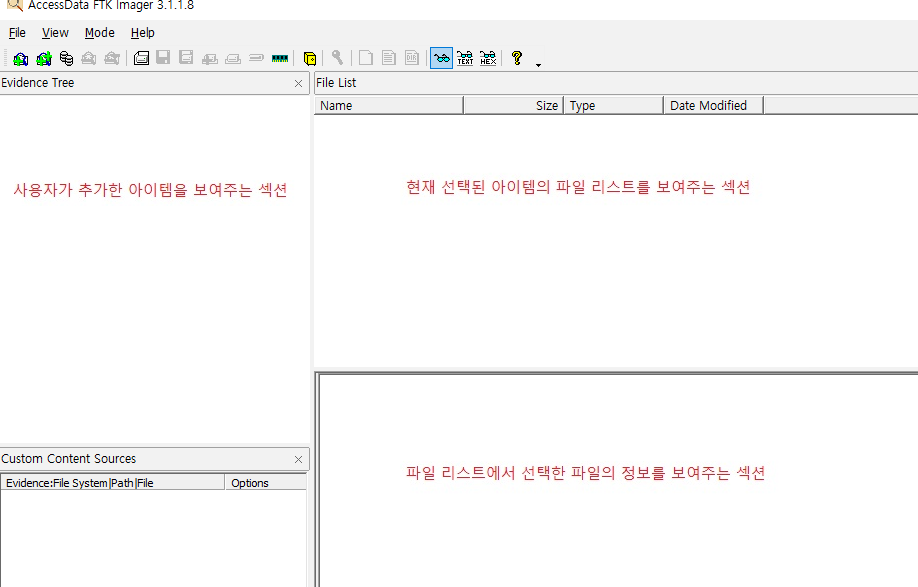Click the grayed DIR Export Directory Listing icon
The image size is (918, 587).
tap(412, 58)
